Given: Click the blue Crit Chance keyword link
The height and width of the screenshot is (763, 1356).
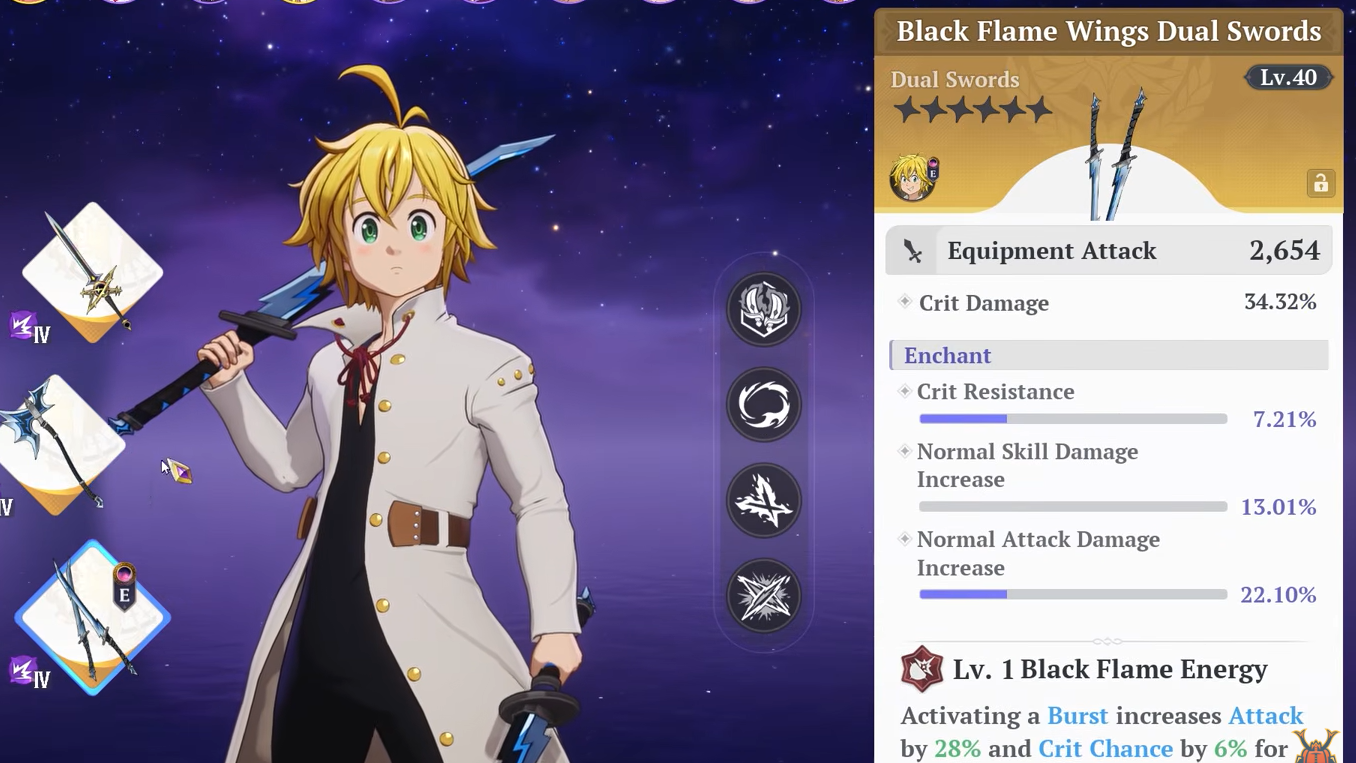Looking at the screenshot, I should point(1105,748).
